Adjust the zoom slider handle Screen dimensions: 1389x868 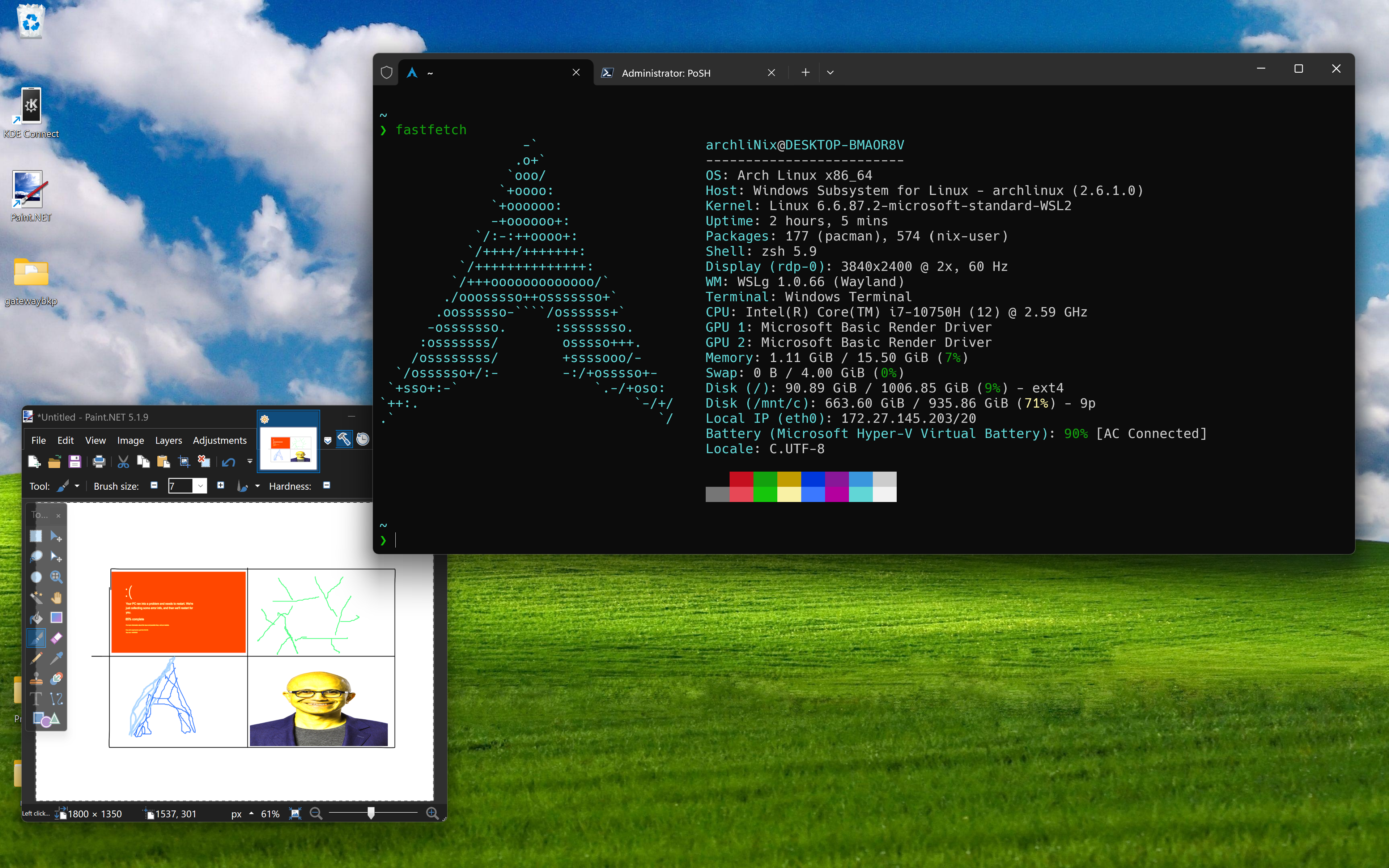click(x=371, y=813)
